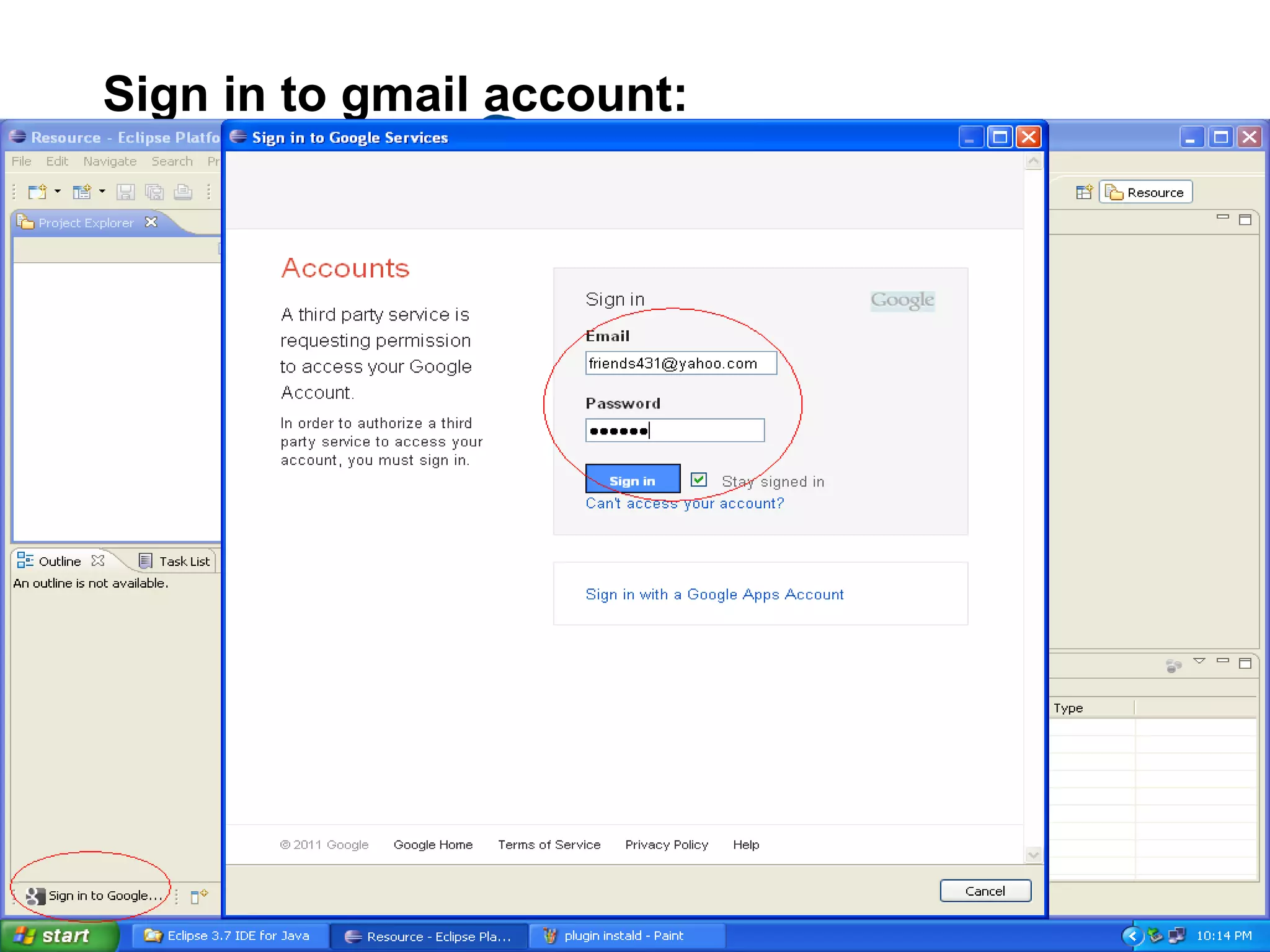This screenshot has width=1270, height=952.
Task: Minimize the lower right view panel
Action: pyautogui.click(x=1223, y=661)
